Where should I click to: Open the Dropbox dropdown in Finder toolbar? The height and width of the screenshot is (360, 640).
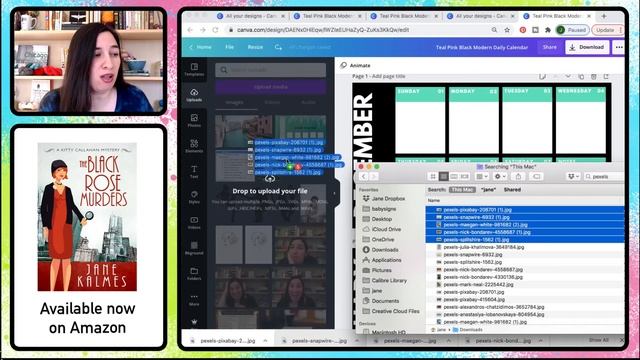click(x=573, y=176)
